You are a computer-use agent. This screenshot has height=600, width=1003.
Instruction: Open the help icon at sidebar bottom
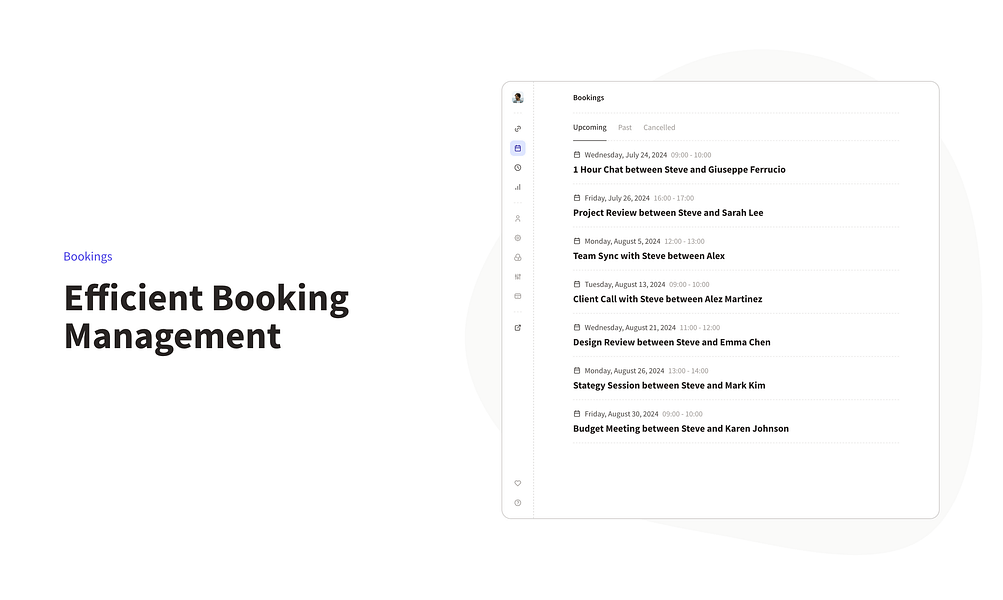point(517,503)
